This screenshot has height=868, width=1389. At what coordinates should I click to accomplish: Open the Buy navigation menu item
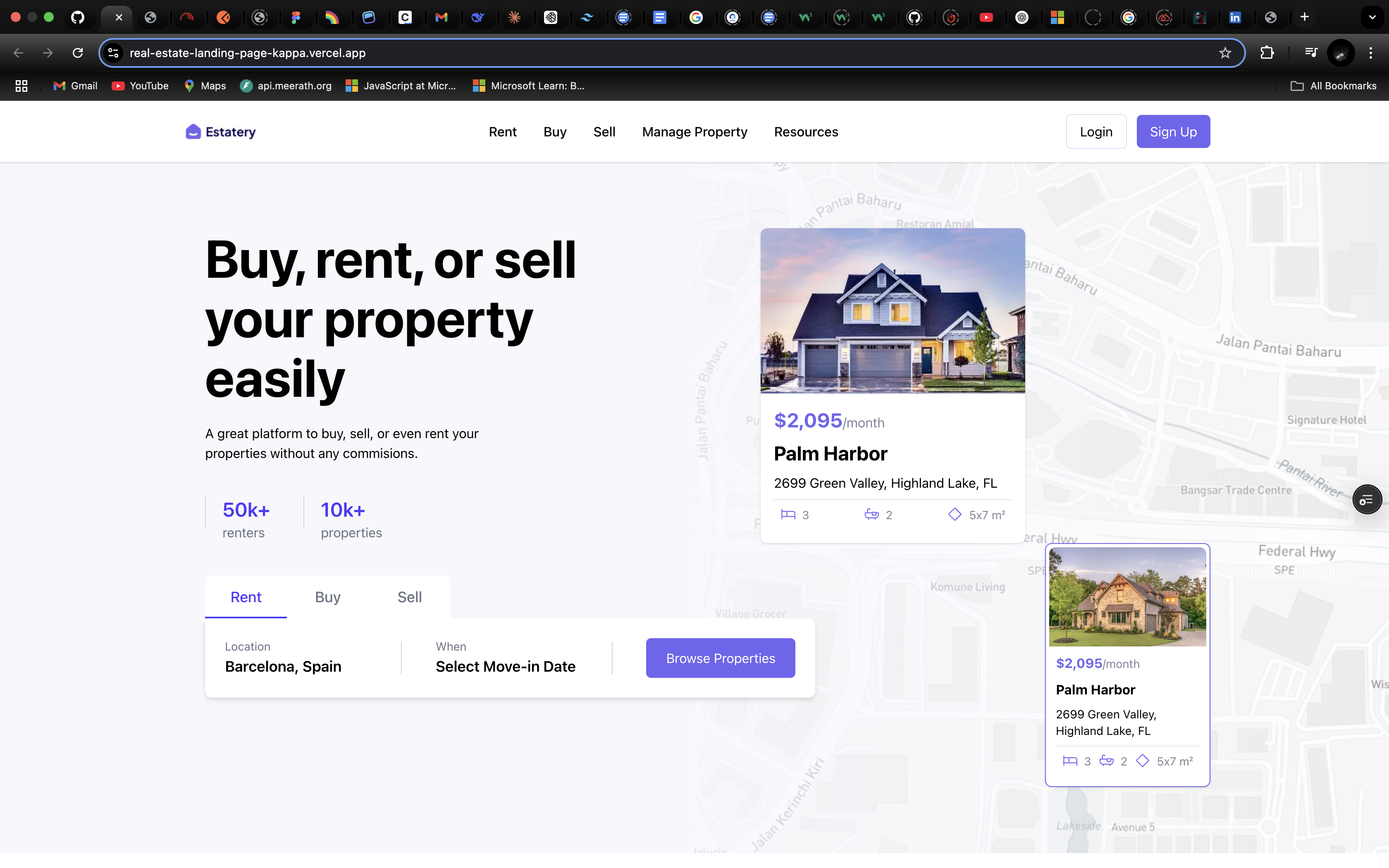(555, 131)
